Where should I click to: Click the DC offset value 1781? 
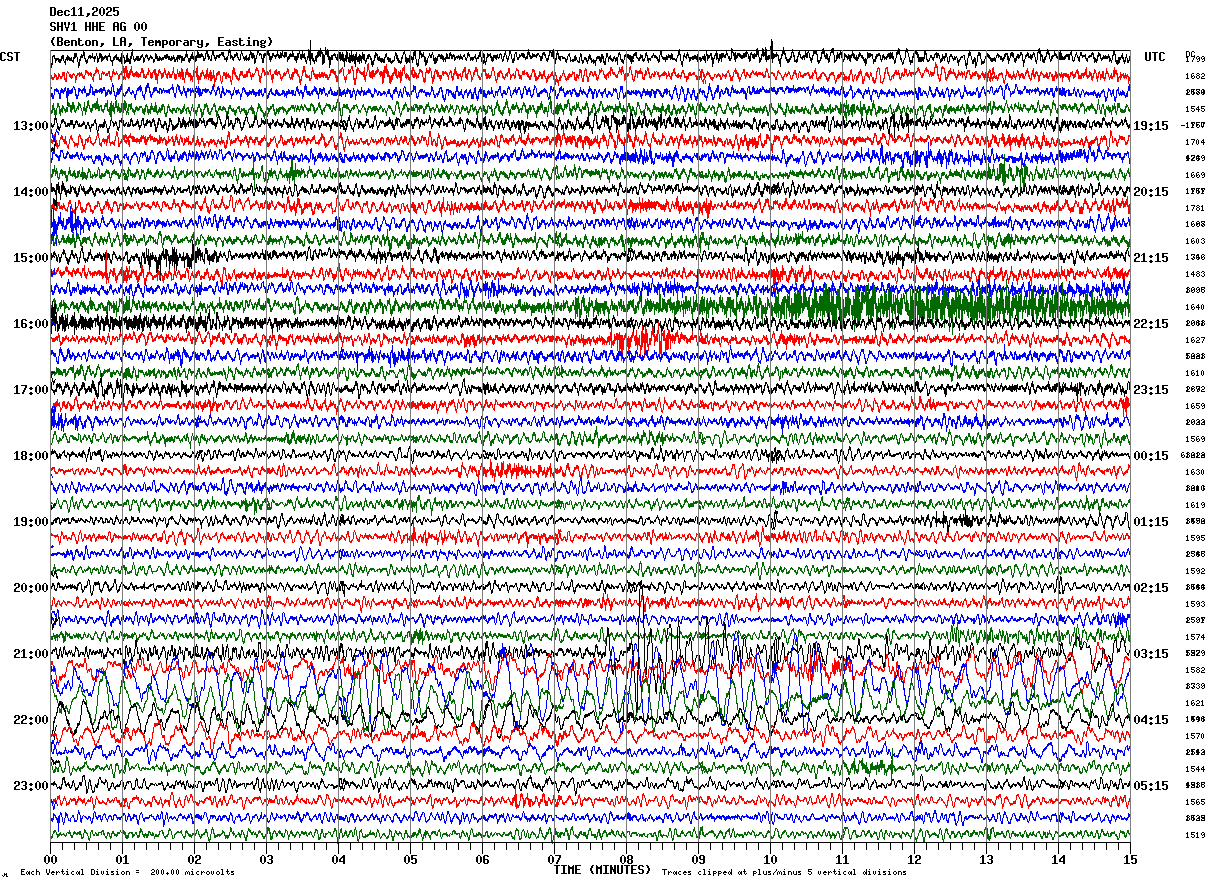coord(1195,208)
